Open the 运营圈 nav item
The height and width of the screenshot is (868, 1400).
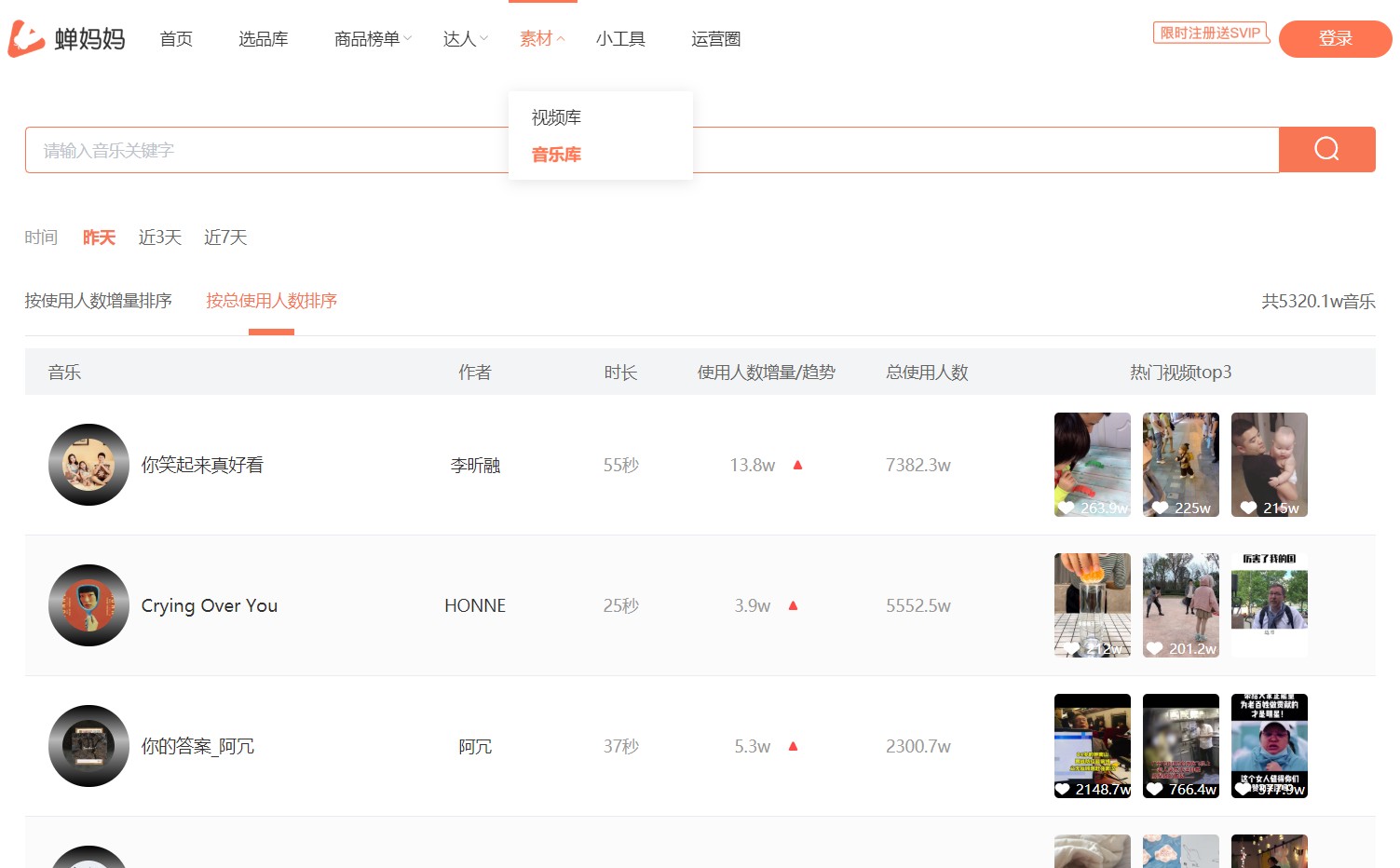(x=715, y=38)
